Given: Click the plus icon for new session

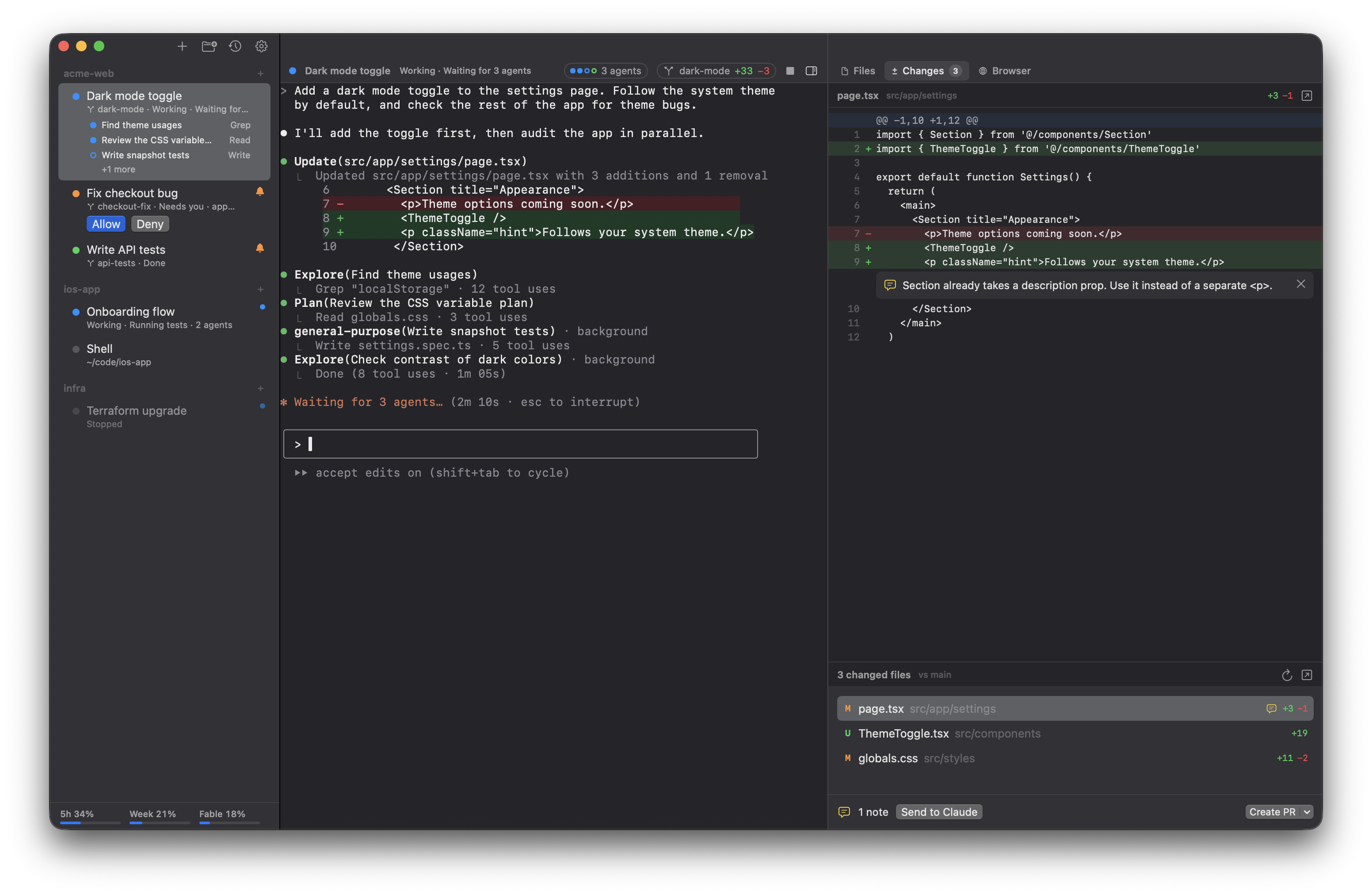Looking at the screenshot, I should (182, 46).
